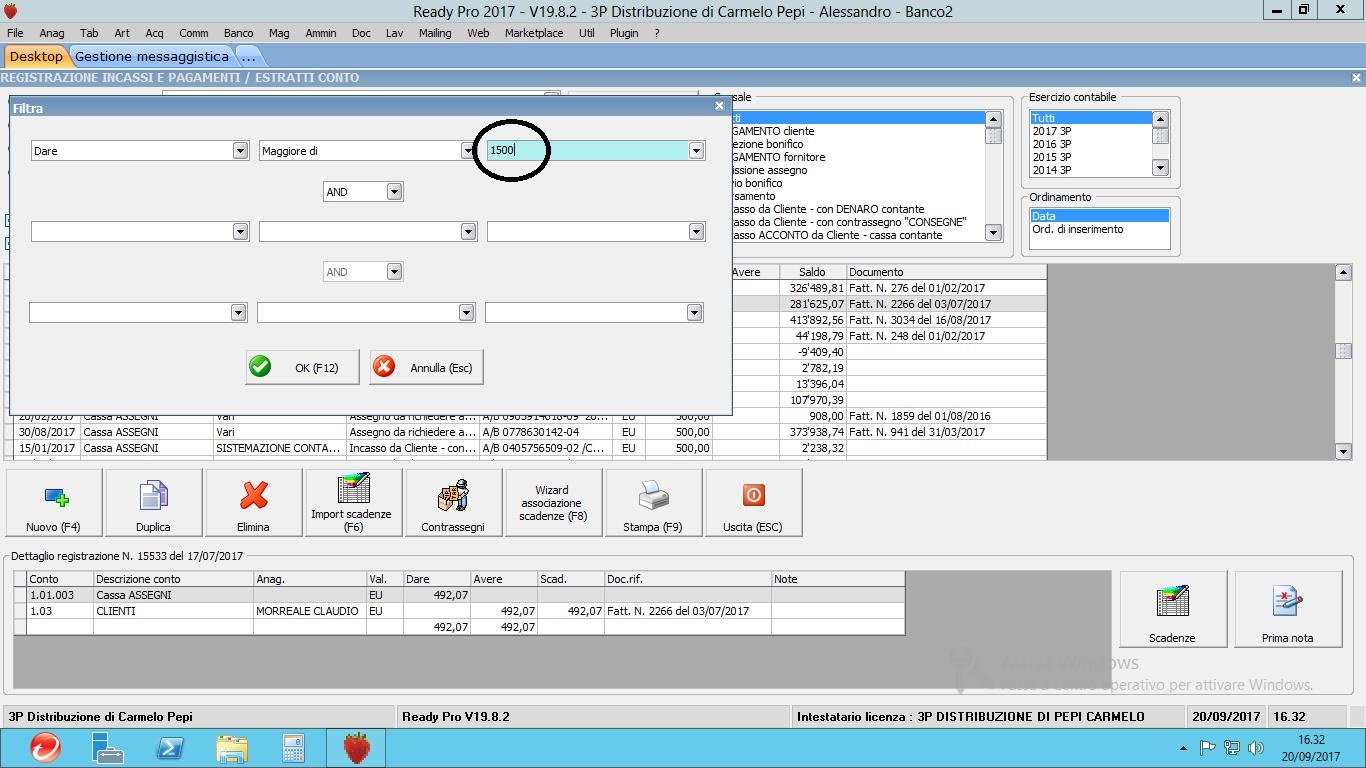The height and width of the screenshot is (768, 1366).
Task: Open second row operator dropdown in Filtra
Action: (468, 231)
